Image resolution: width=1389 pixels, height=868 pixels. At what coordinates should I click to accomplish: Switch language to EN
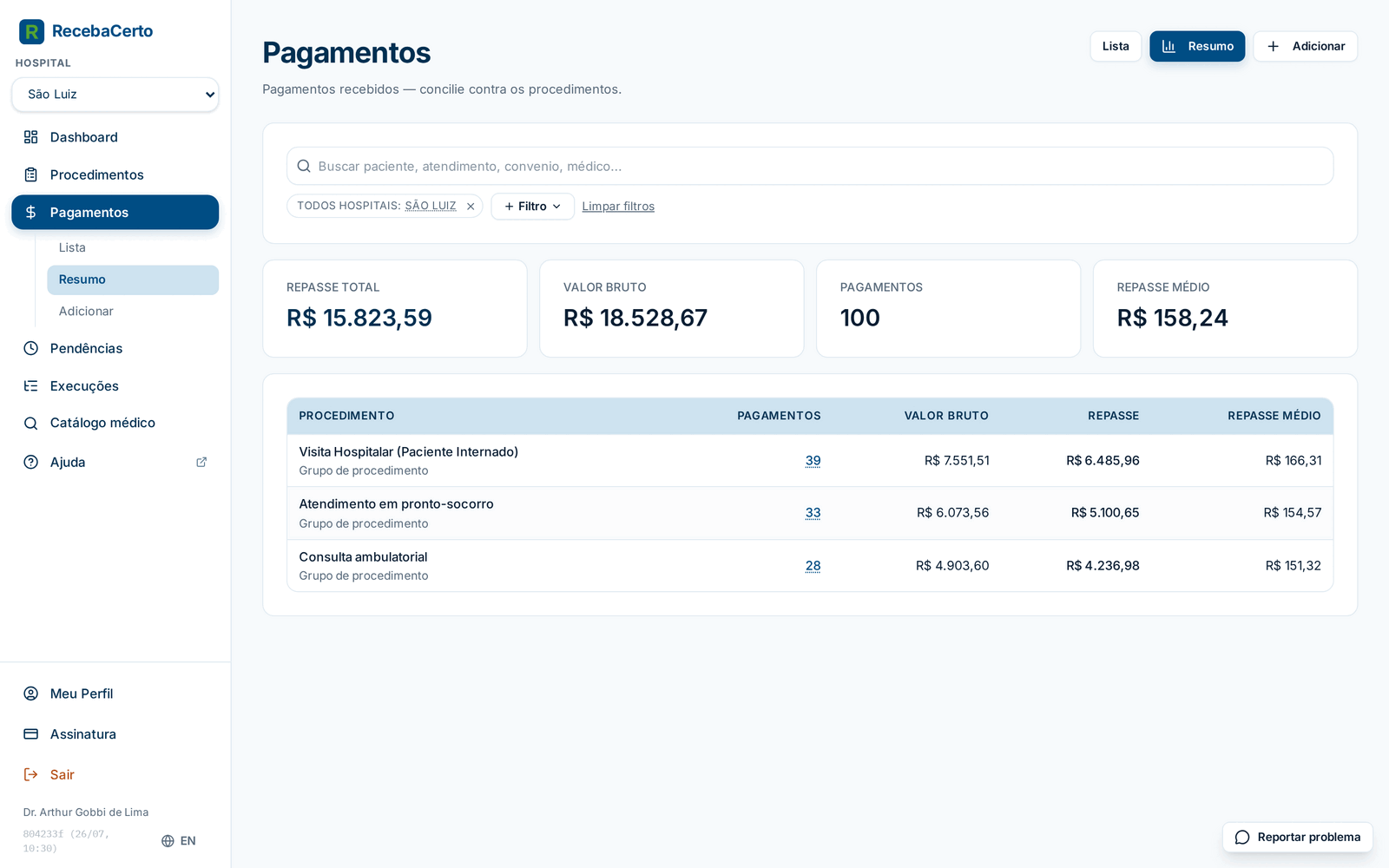coord(179,841)
